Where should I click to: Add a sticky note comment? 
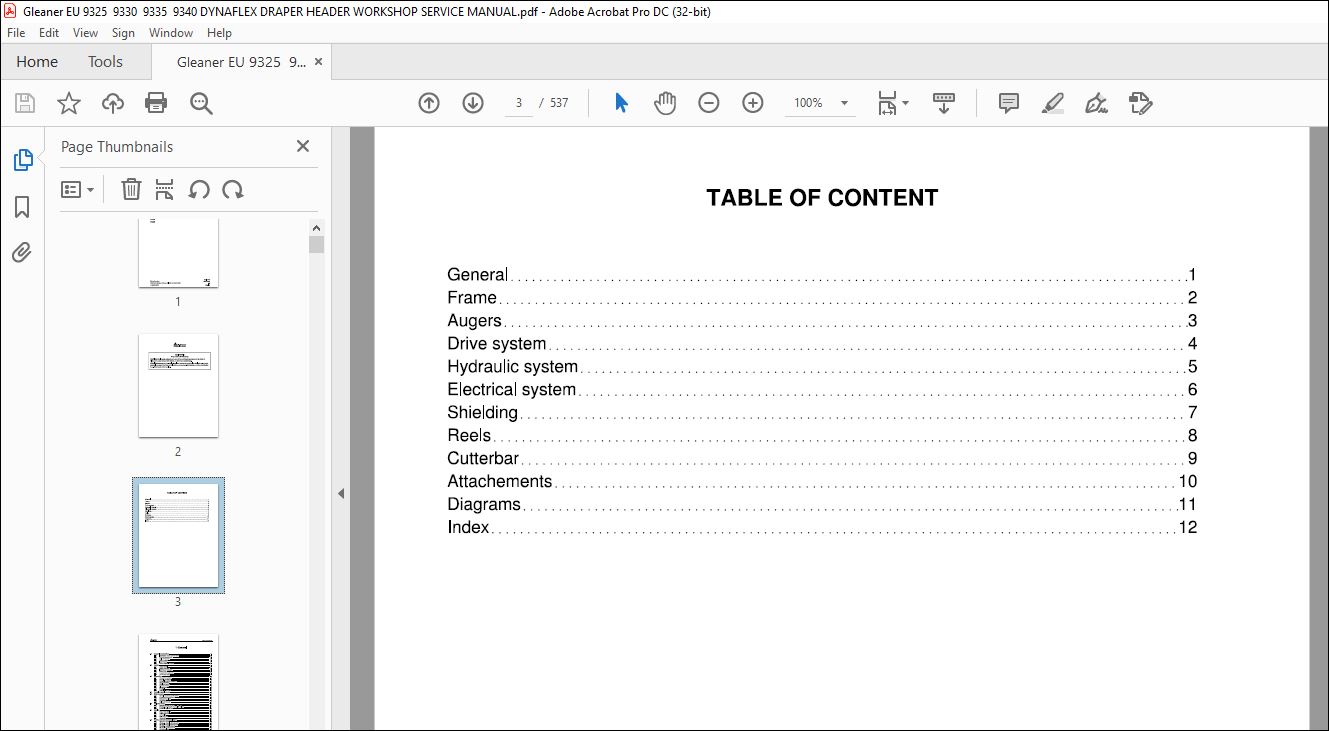coord(1009,103)
